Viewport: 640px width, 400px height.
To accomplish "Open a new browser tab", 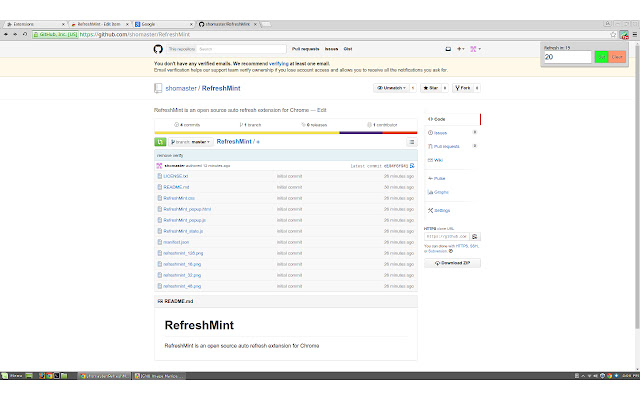I will pos(266,24).
